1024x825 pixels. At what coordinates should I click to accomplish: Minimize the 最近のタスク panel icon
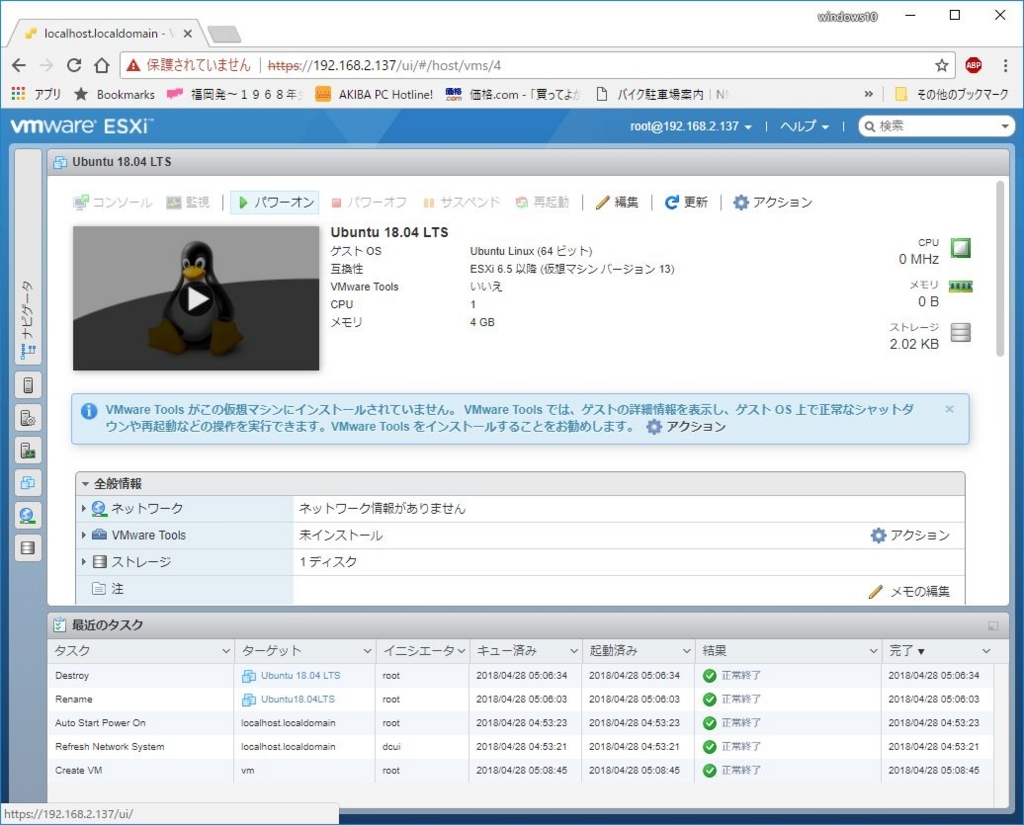(x=993, y=626)
